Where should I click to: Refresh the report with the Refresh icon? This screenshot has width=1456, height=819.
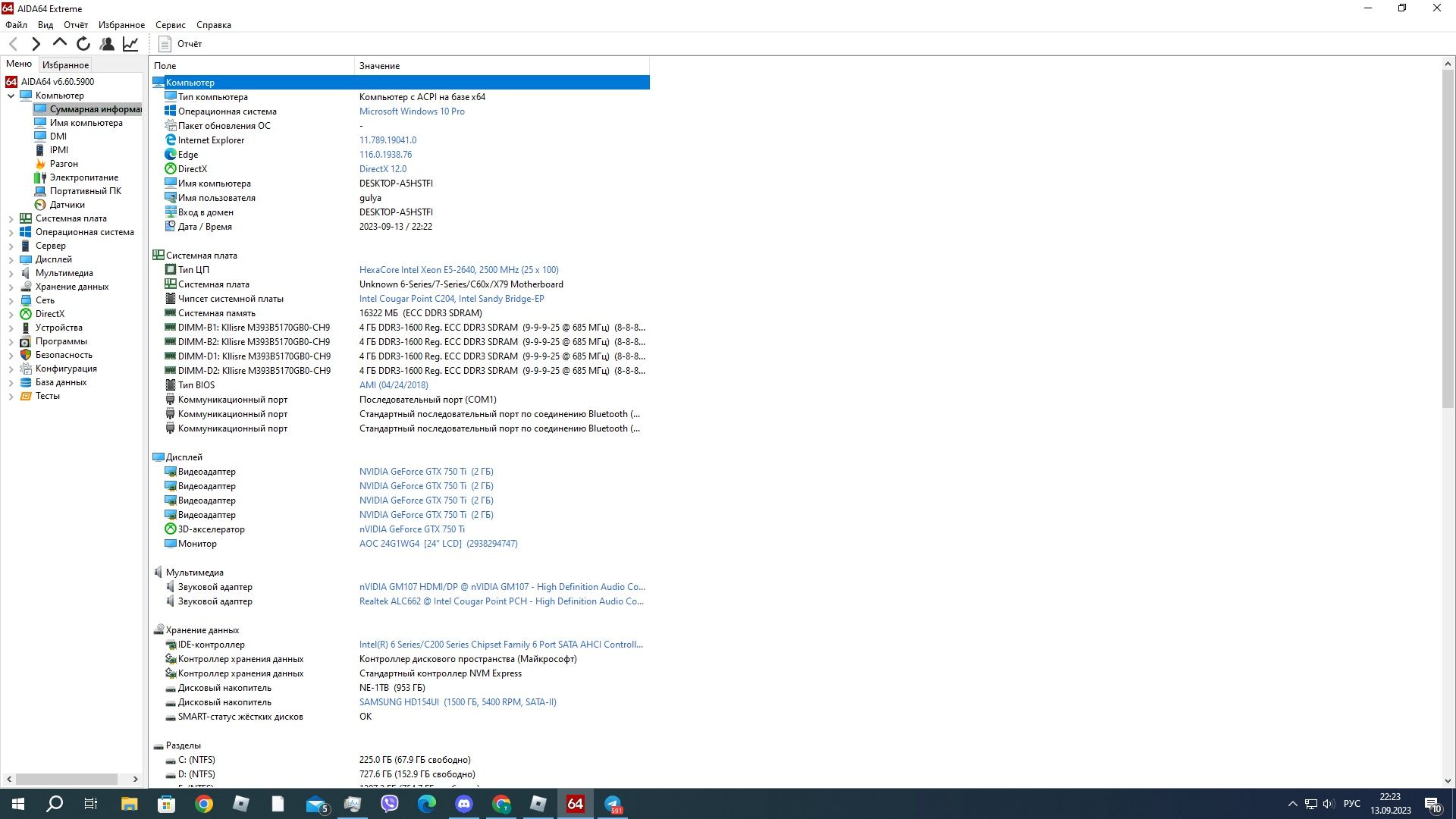pyautogui.click(x=83, y=44)
